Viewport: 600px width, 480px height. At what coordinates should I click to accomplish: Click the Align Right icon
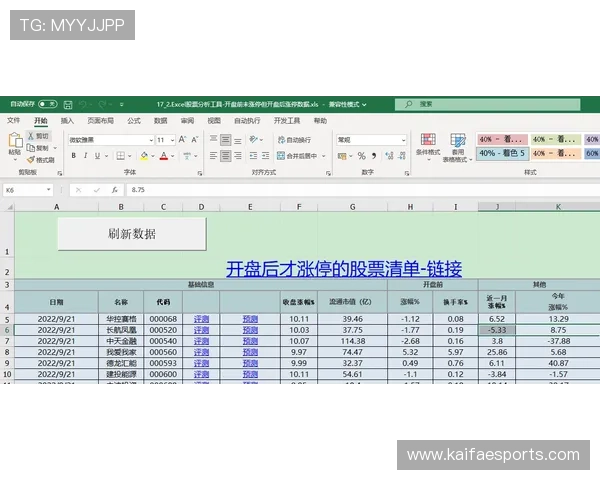238,155
